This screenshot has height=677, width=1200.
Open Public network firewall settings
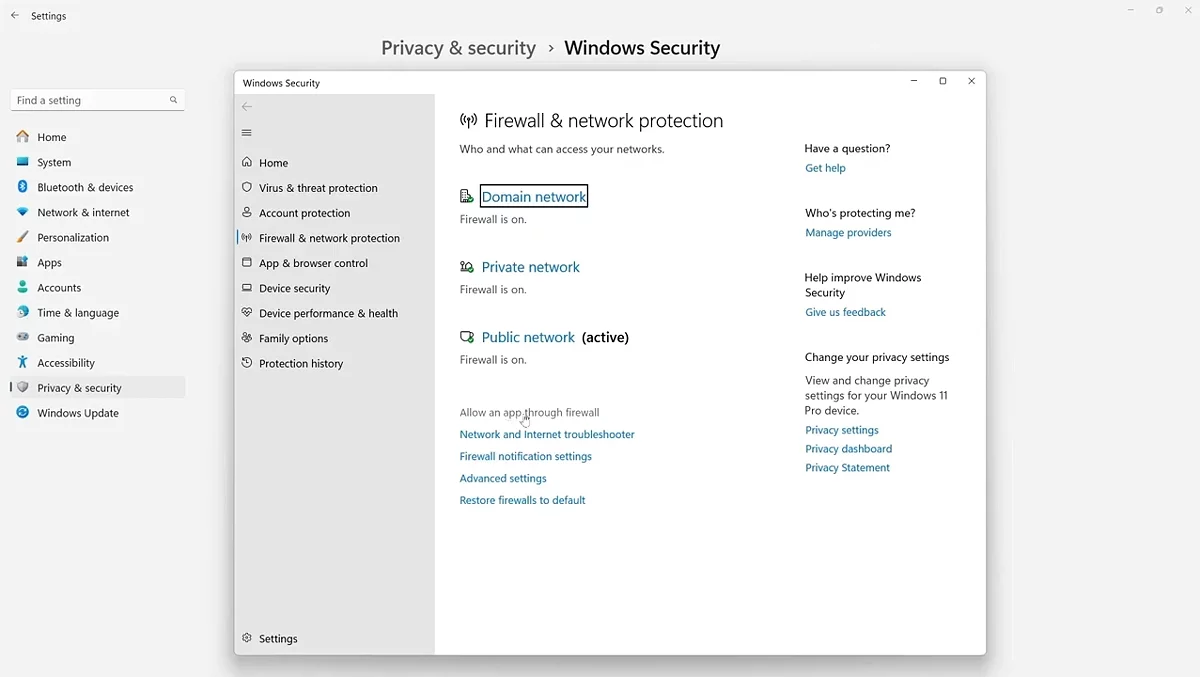click(x=528, y=337)
